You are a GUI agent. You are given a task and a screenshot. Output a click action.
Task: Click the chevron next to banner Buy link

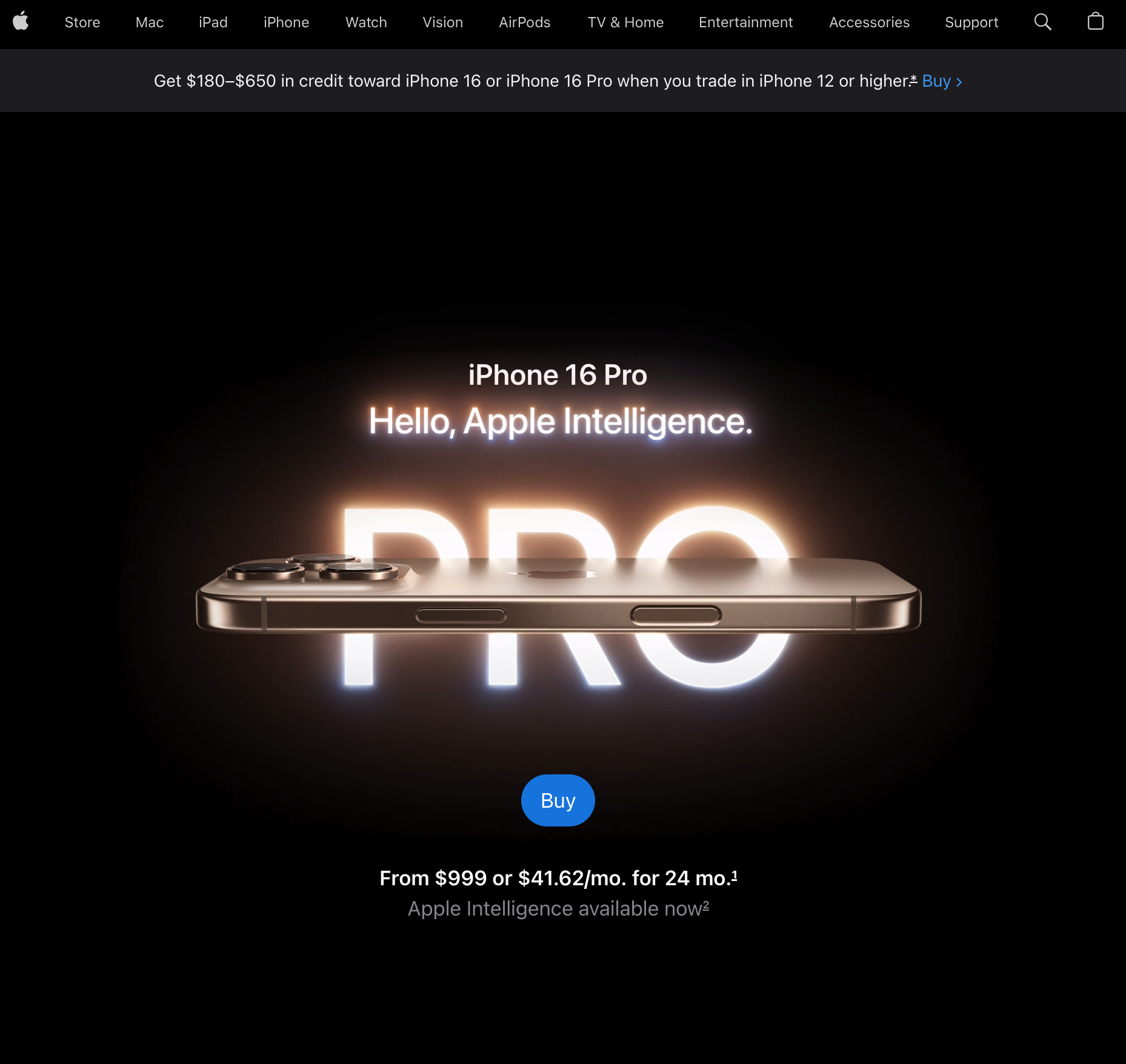(959, 81)
